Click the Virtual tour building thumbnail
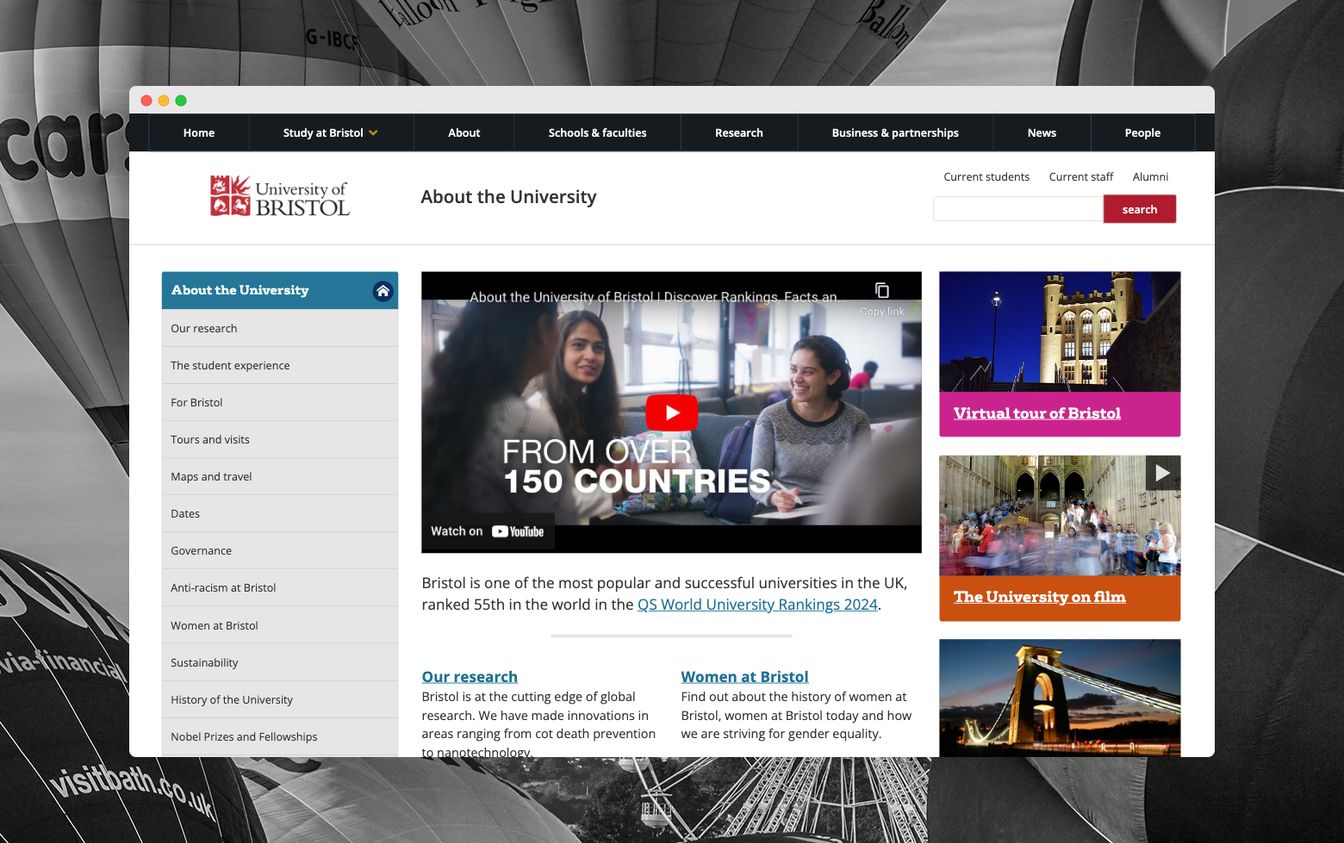 pyautogui.click(x=1059, y=331)
